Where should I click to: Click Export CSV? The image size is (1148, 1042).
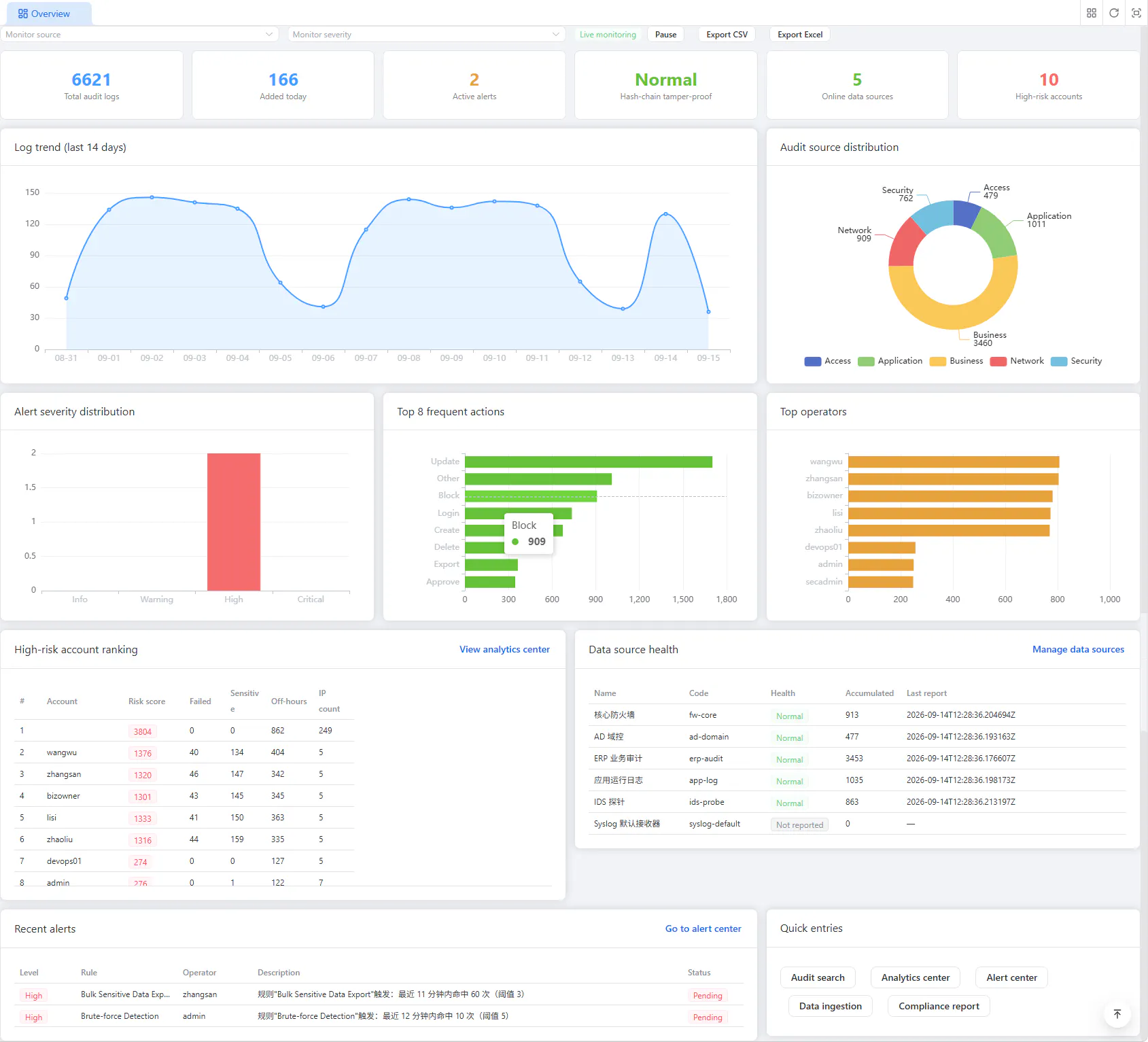tap(727, 35)
